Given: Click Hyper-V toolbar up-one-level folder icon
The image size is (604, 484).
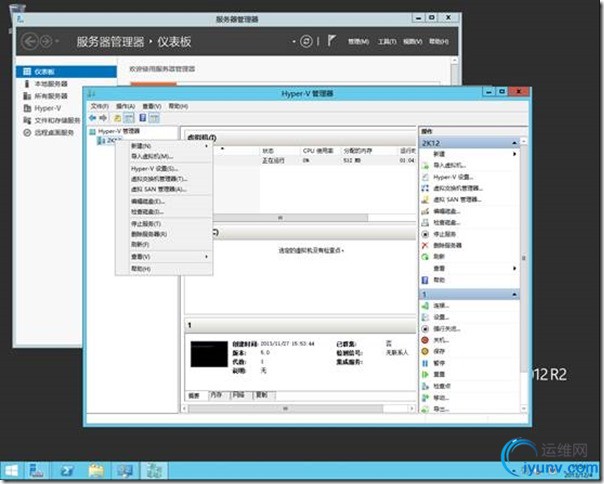Looking at the screenshot, I should tap(117, 118).
